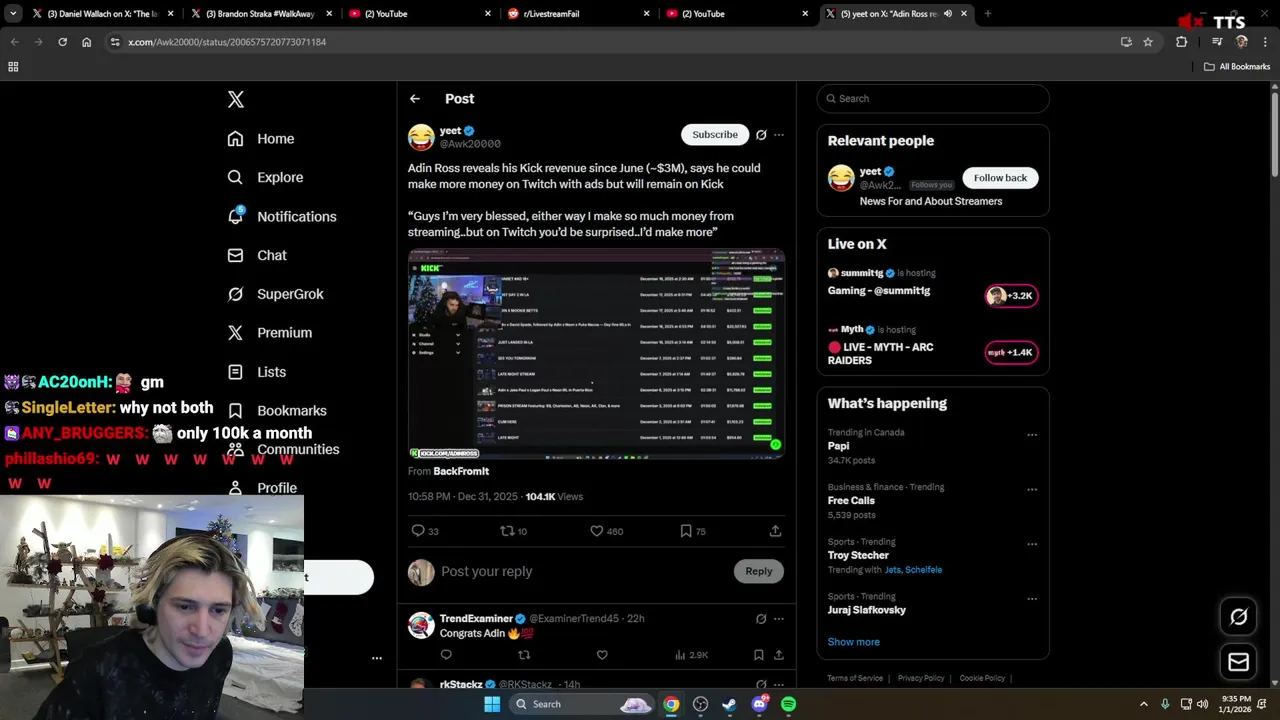Open Chrome home button
The height and width of the screenshot is (720, 1280).
pyautogui.click(x=87, y=42)
